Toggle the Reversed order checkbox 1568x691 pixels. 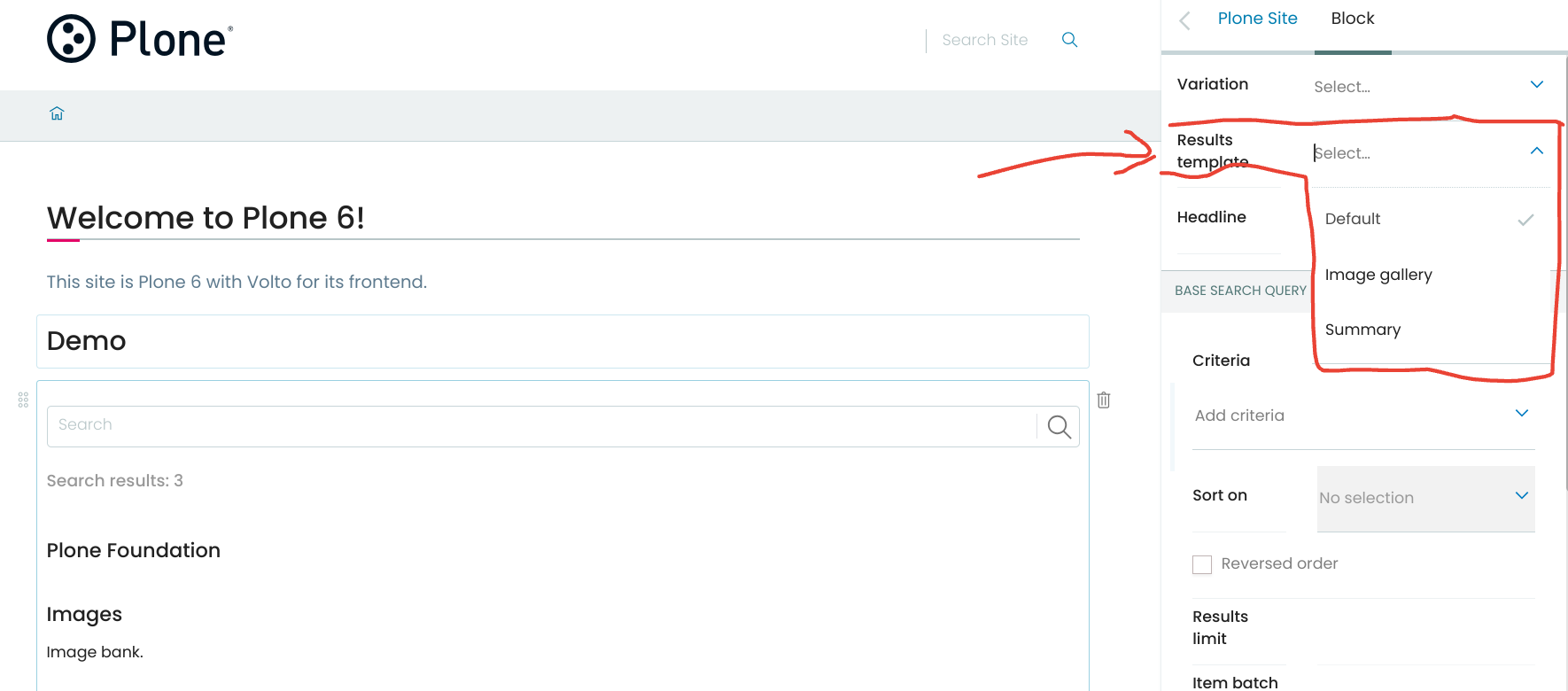[1202, 564]
